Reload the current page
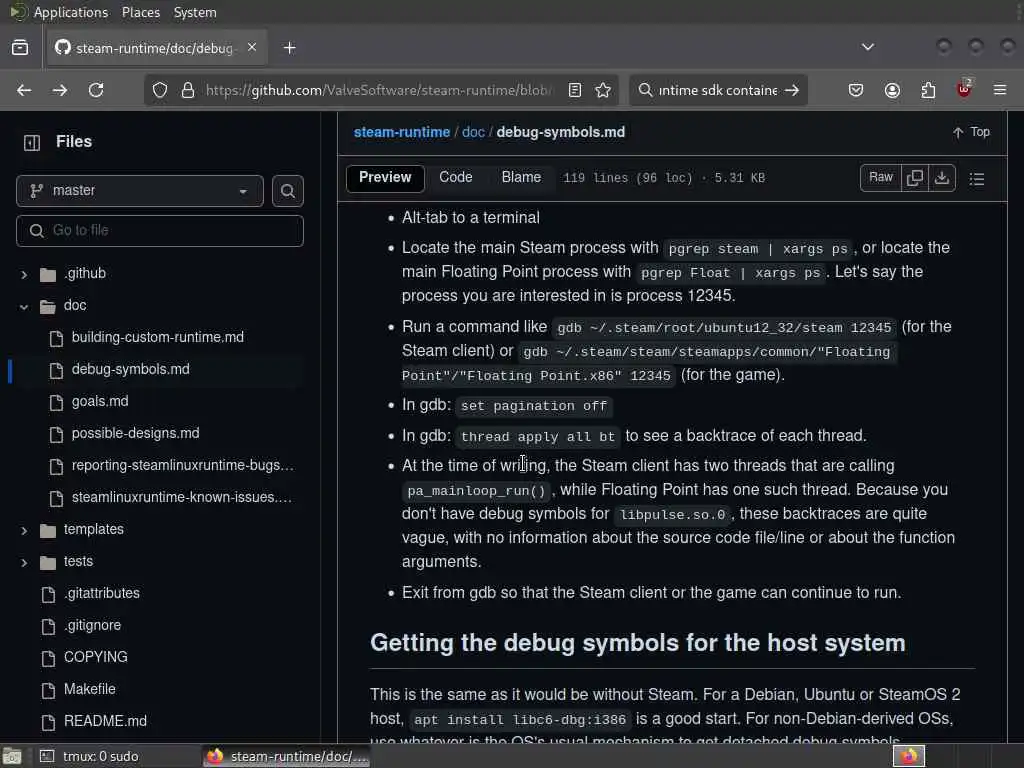 (96, 90)
